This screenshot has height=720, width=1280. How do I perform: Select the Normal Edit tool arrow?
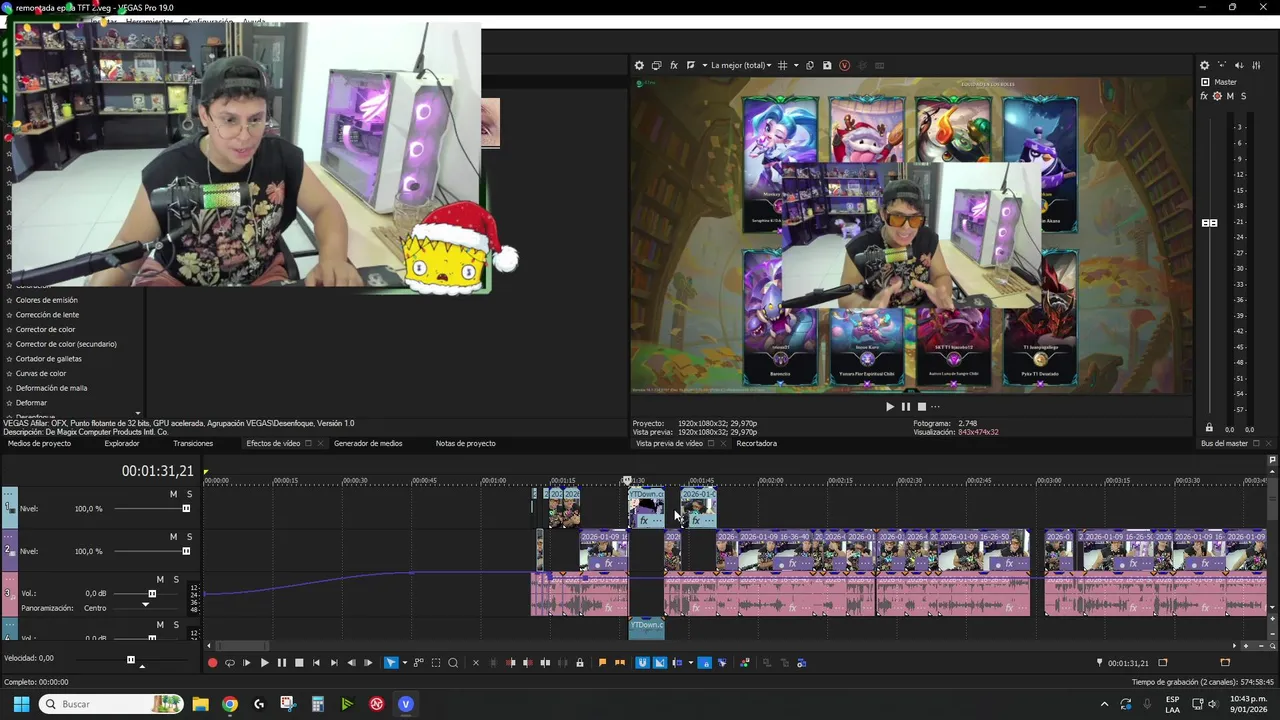pos(391,662)
